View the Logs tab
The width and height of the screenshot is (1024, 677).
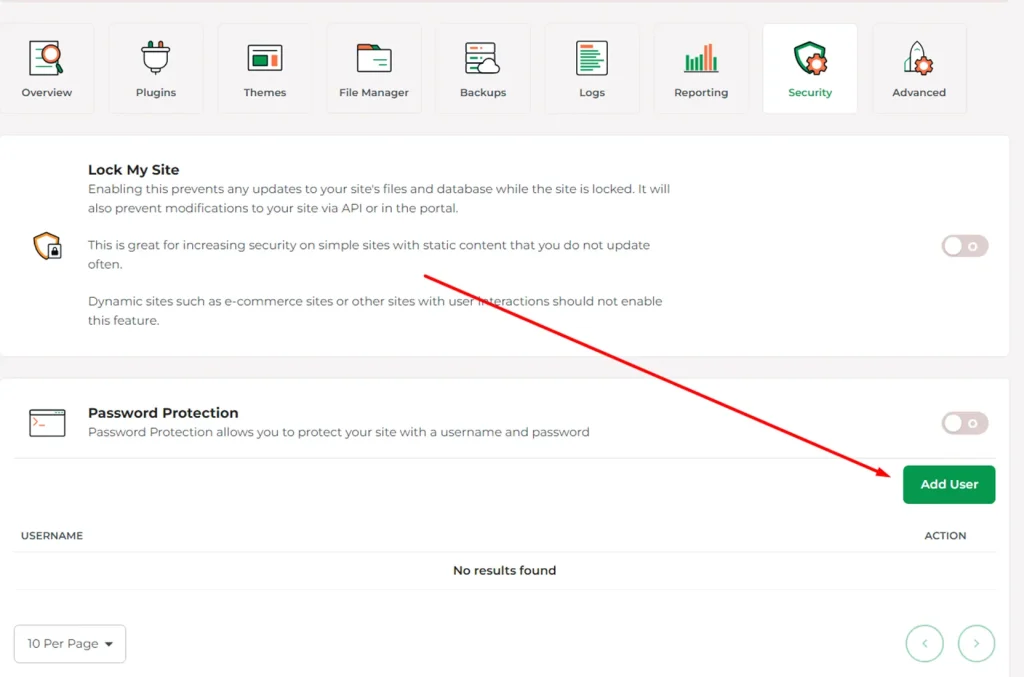(x=592, y=69)
